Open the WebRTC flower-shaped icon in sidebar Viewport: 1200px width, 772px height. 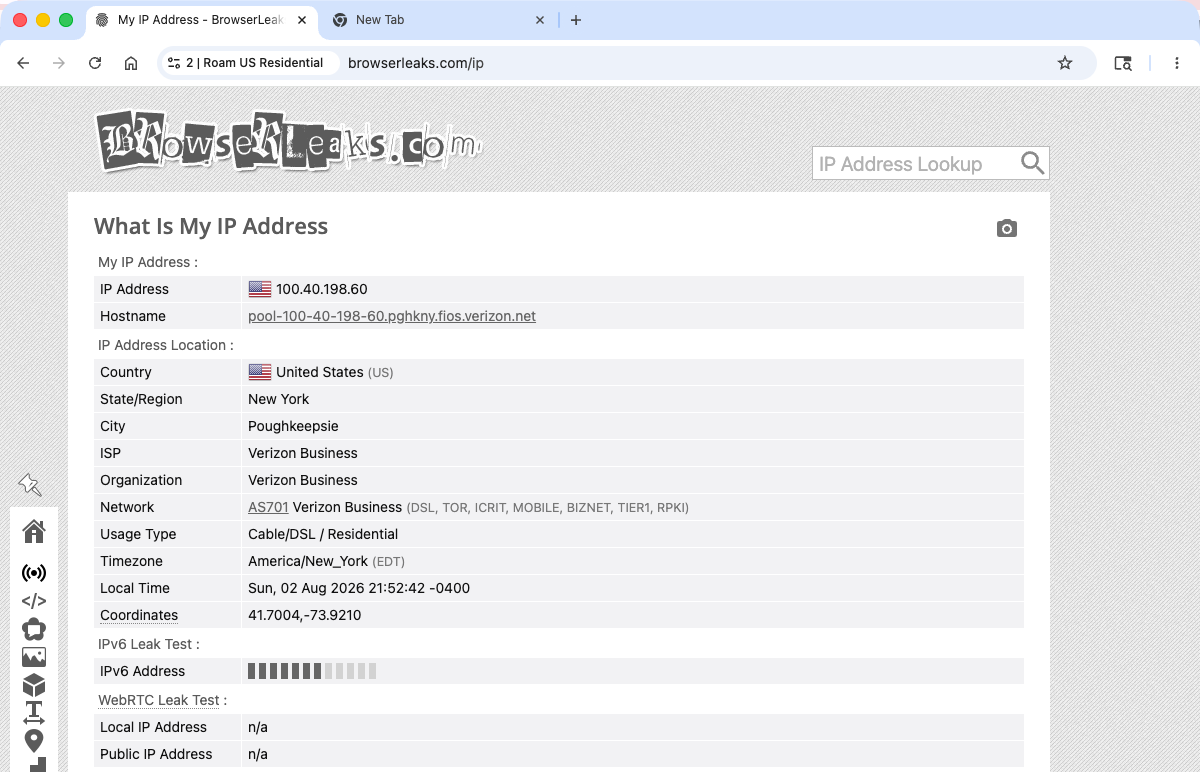point(34,629)
